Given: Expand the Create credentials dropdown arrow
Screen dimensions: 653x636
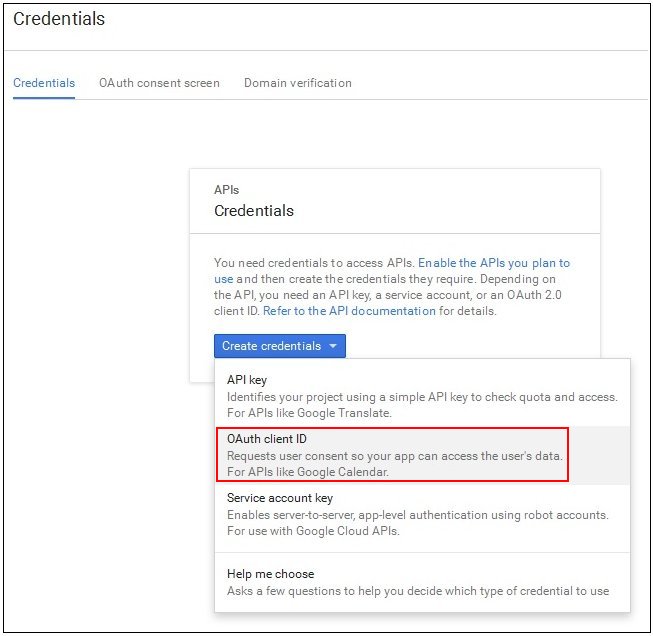Looking at the screenshot, I should point(333,346).
